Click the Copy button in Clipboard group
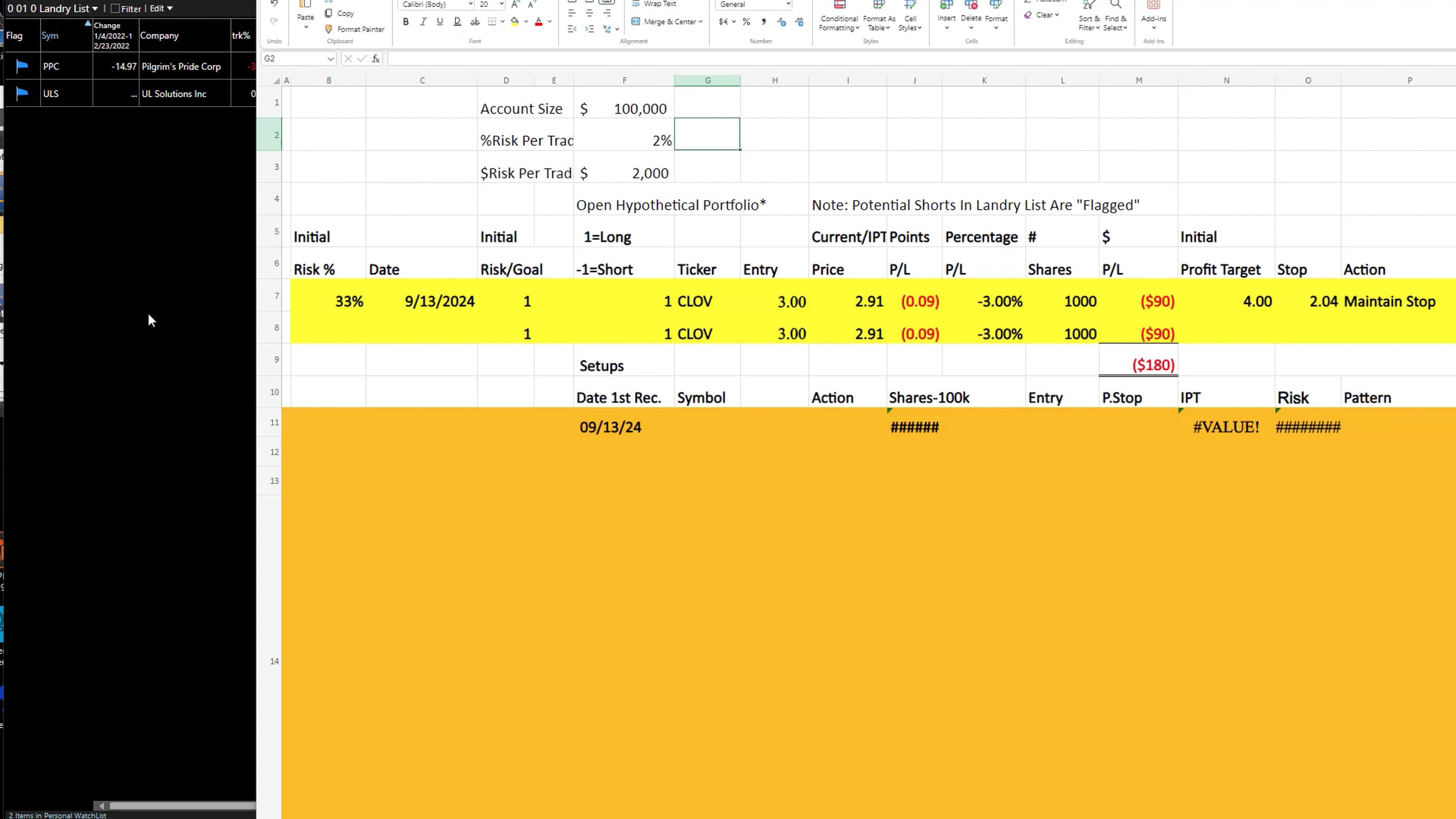The width and height of the screenshot is (1456, 819). (340, 13)
